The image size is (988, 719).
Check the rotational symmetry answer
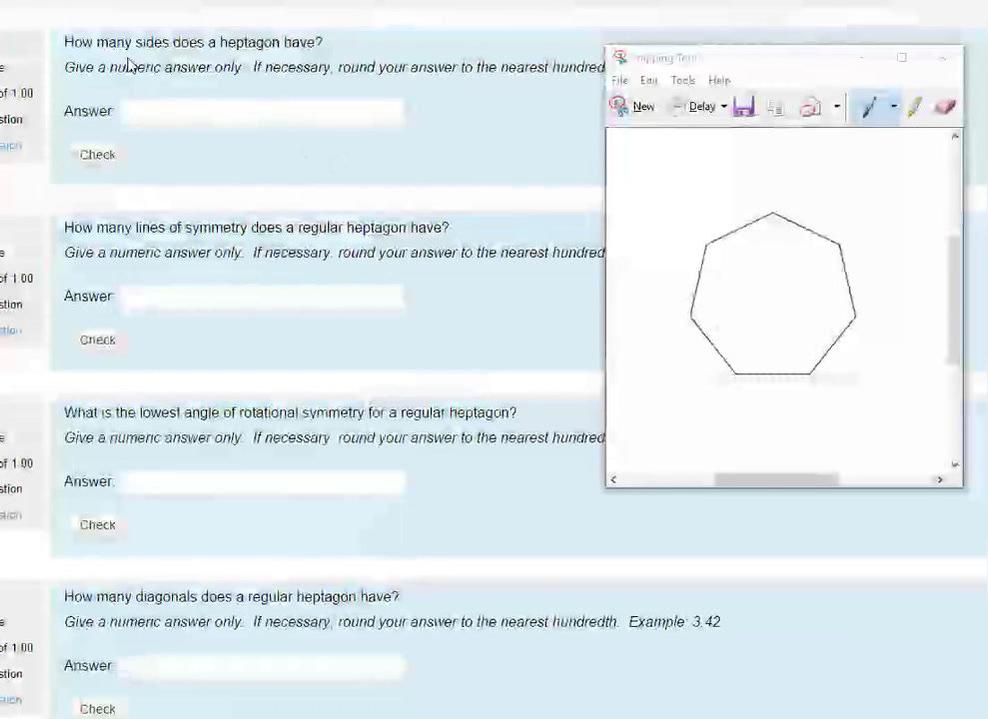coord(97,525)
